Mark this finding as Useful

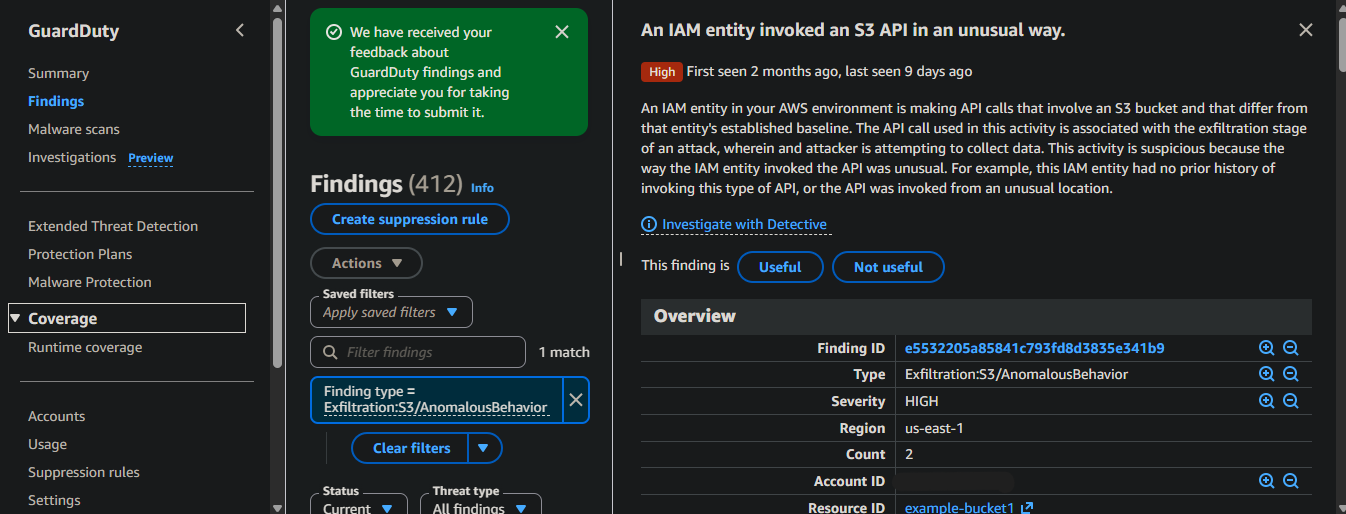click(x=780, y=267)
